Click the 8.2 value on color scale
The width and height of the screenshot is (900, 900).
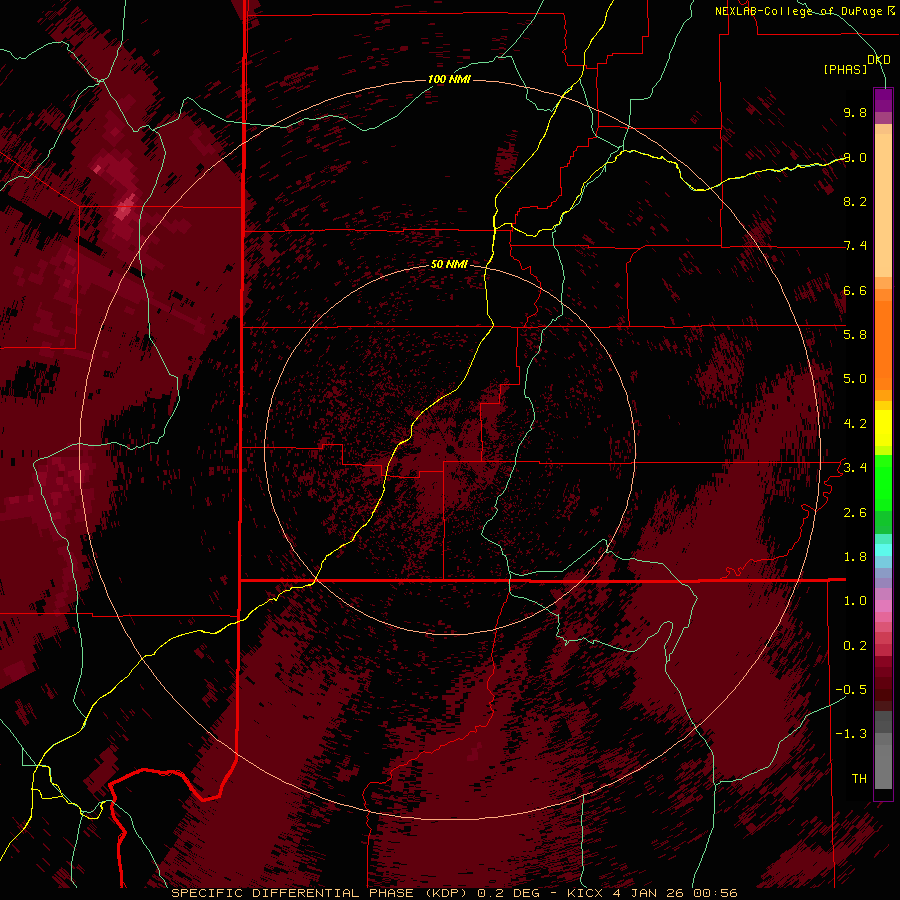[855, 201]
